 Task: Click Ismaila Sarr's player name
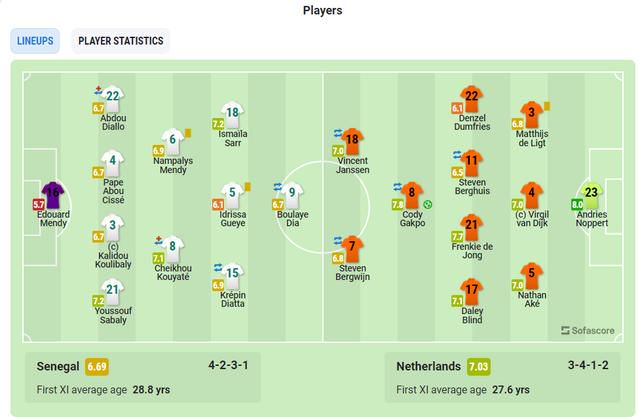click(x=233, y=138)
